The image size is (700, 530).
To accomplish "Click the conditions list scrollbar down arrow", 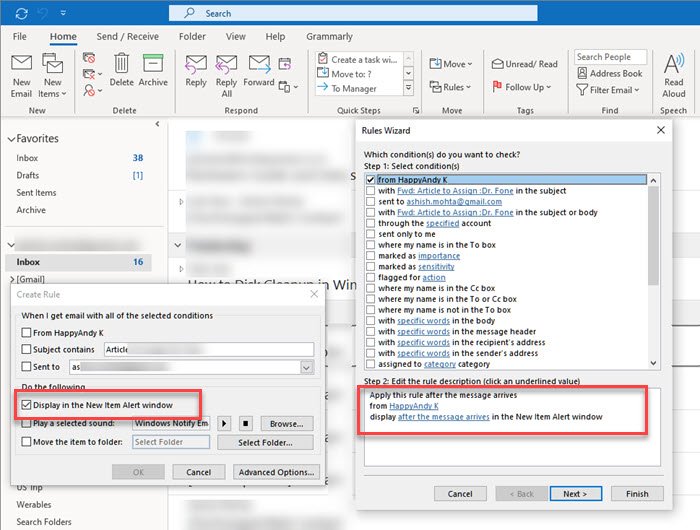I will click(653, 363).
